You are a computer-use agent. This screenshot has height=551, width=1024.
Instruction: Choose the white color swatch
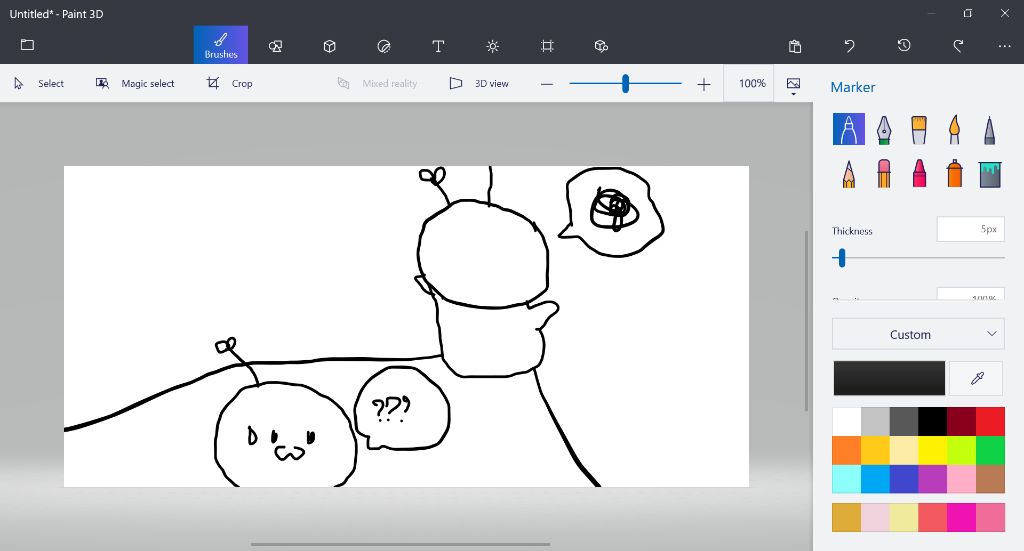pos(846,421)
